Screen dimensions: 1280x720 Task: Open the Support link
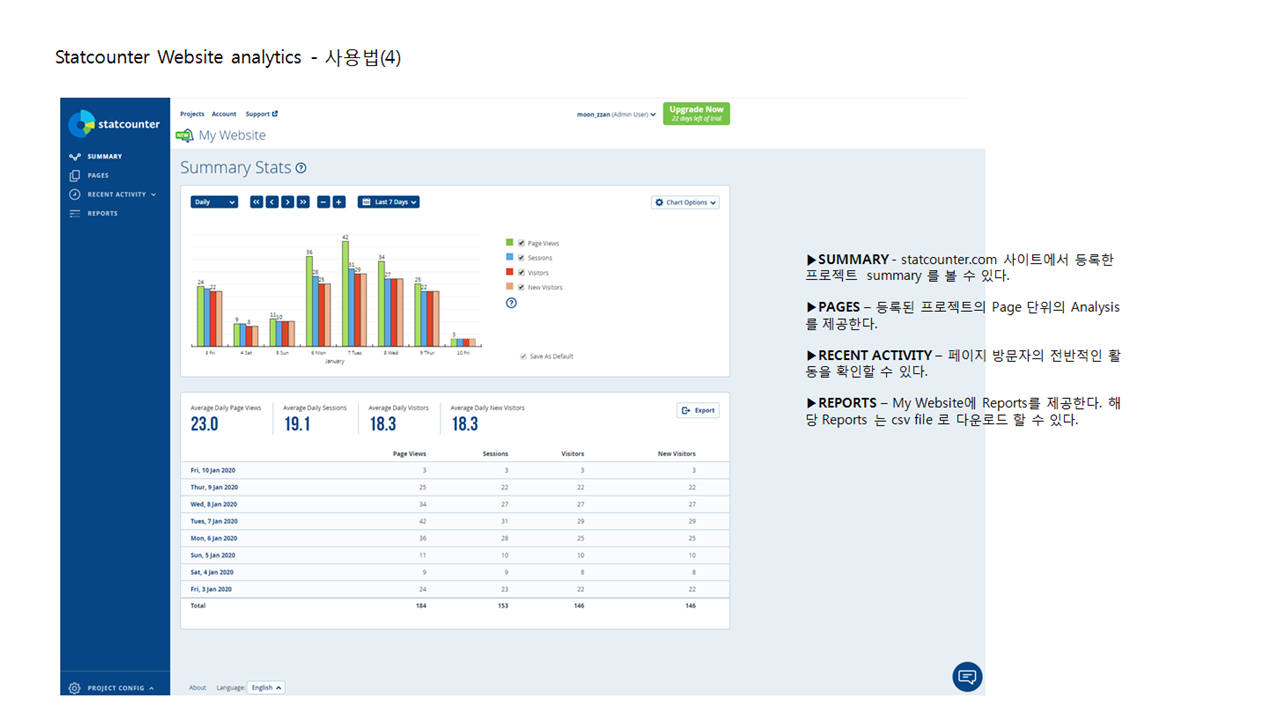pos(261,114)
